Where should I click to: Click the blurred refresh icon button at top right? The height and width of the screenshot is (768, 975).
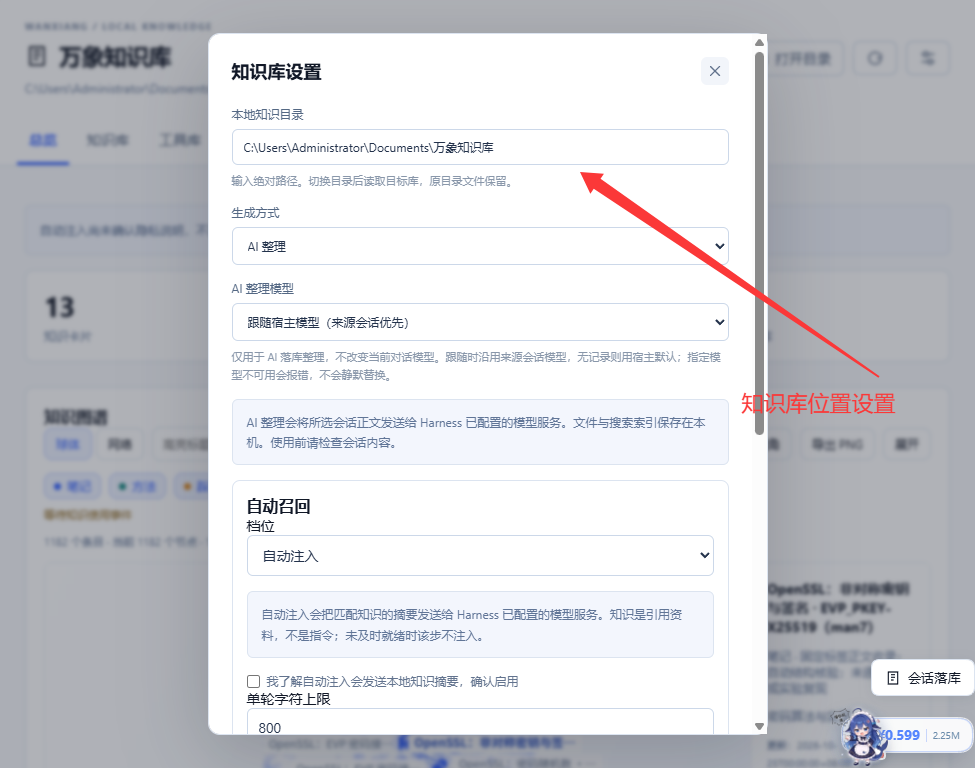(875, 59)
